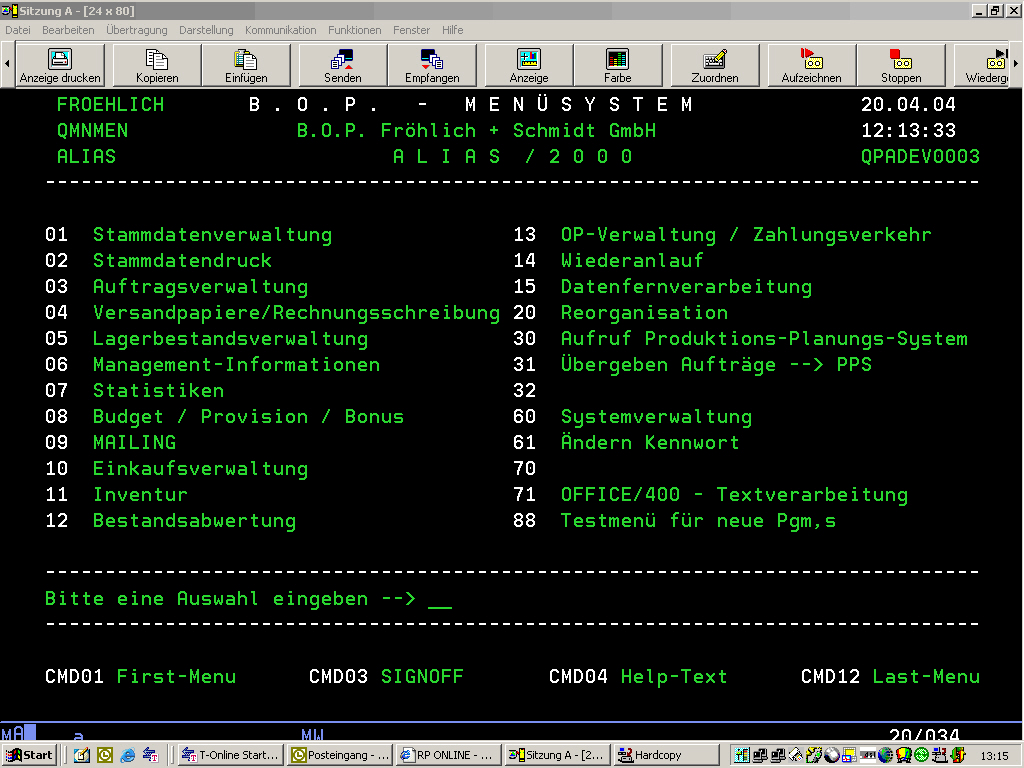Click the Senden transfer icon
1024x768 pixels.
point(343,65)
